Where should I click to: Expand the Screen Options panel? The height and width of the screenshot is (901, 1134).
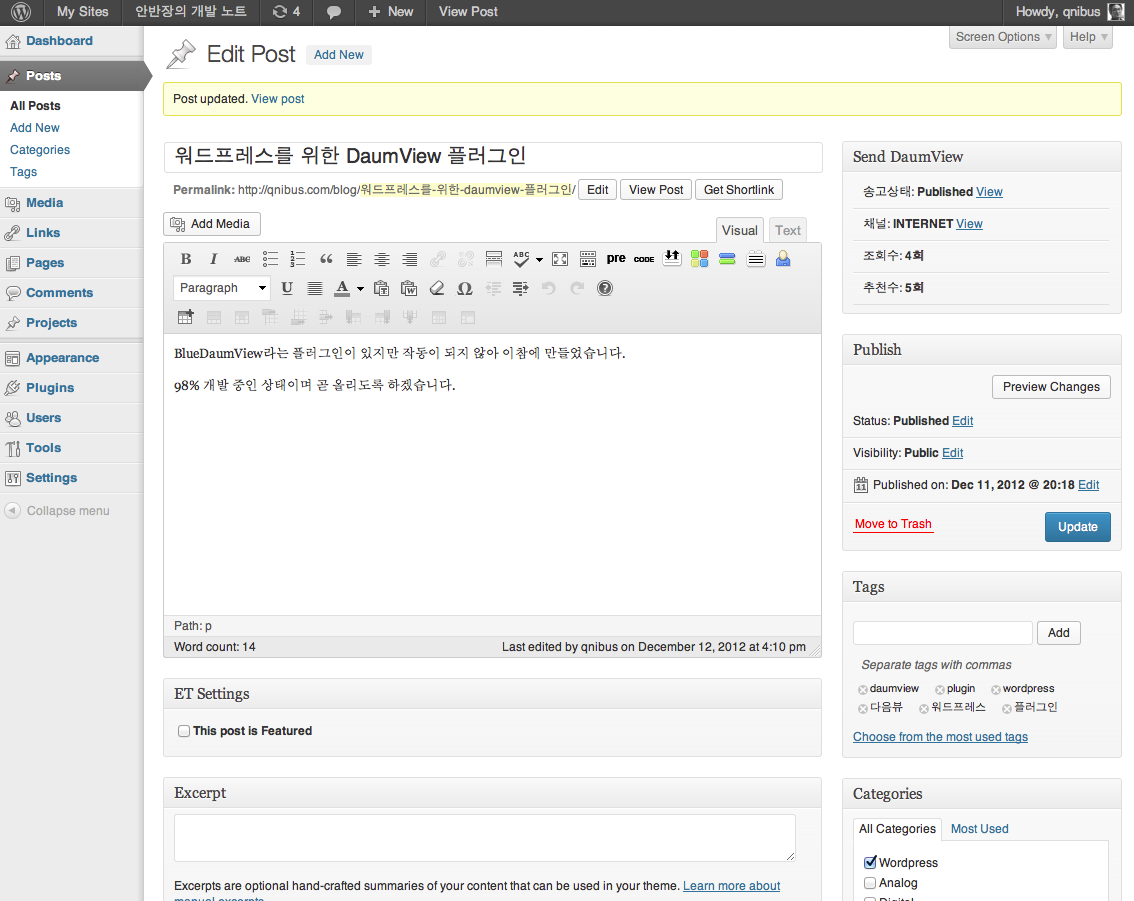(1003, 37)
